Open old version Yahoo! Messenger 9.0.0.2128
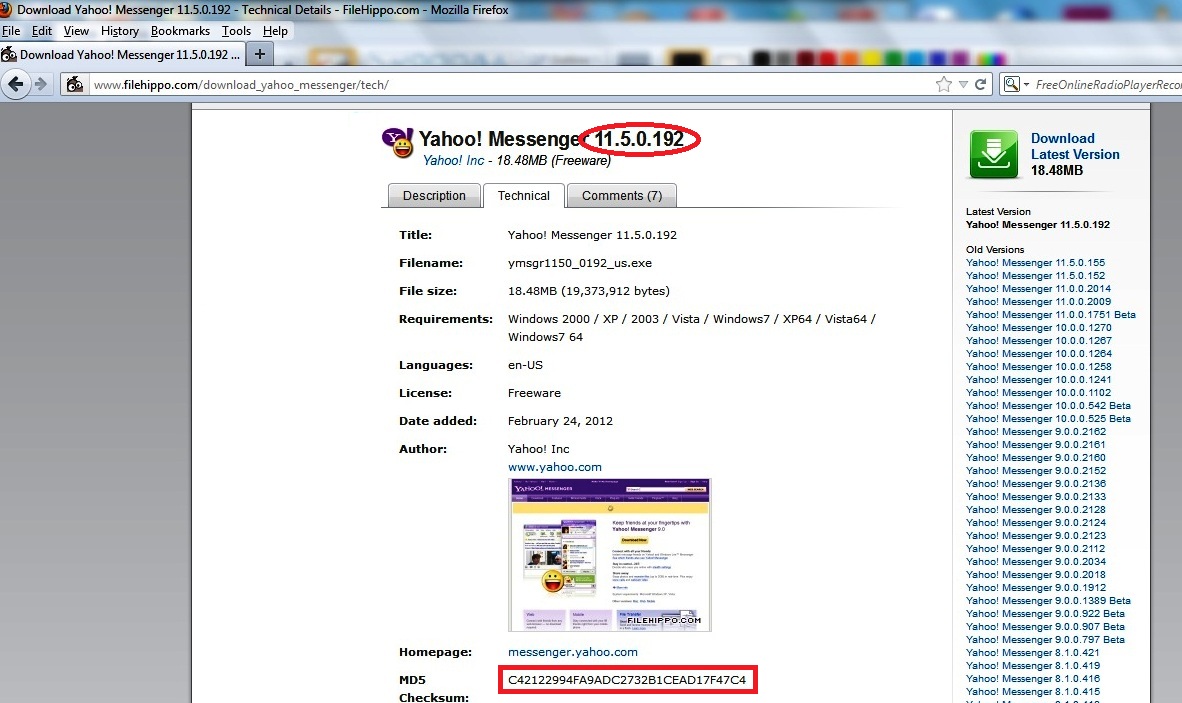 [x=1036, y=509]
